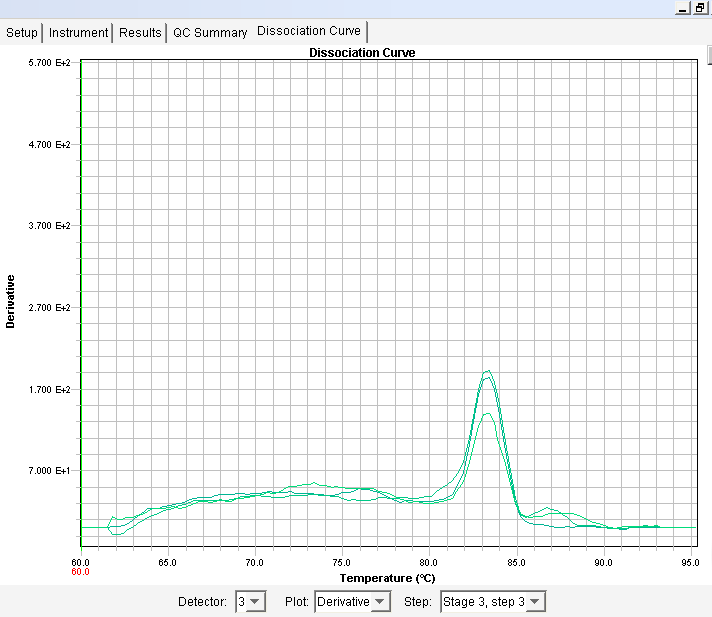Click the Dissociation Curve chart title

pos(362,53)
